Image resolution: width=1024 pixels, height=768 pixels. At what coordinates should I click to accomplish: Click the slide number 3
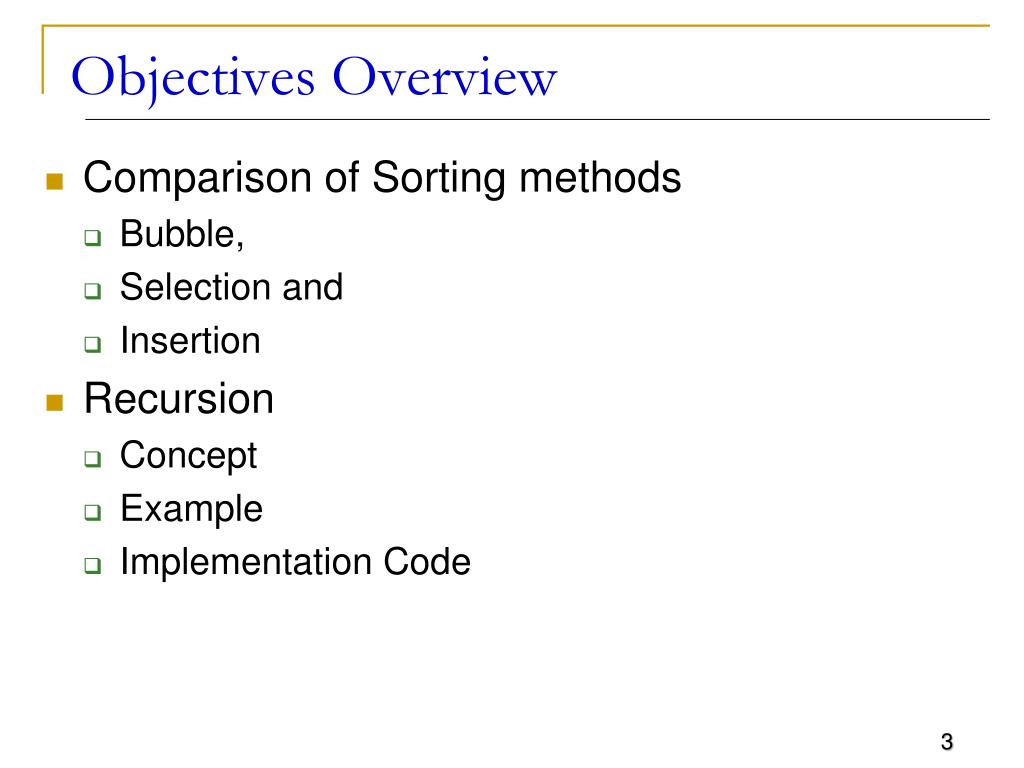click(947, 742)
